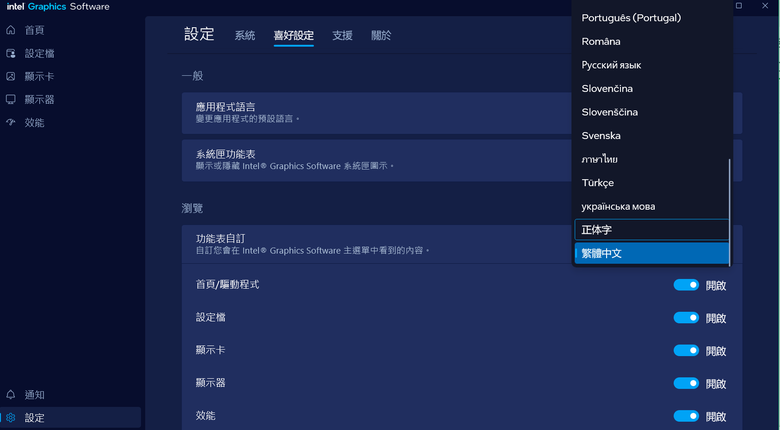Open 通知 in the sidebar
The height and width of the screenshot is (430, 780).
pos(71,395)
